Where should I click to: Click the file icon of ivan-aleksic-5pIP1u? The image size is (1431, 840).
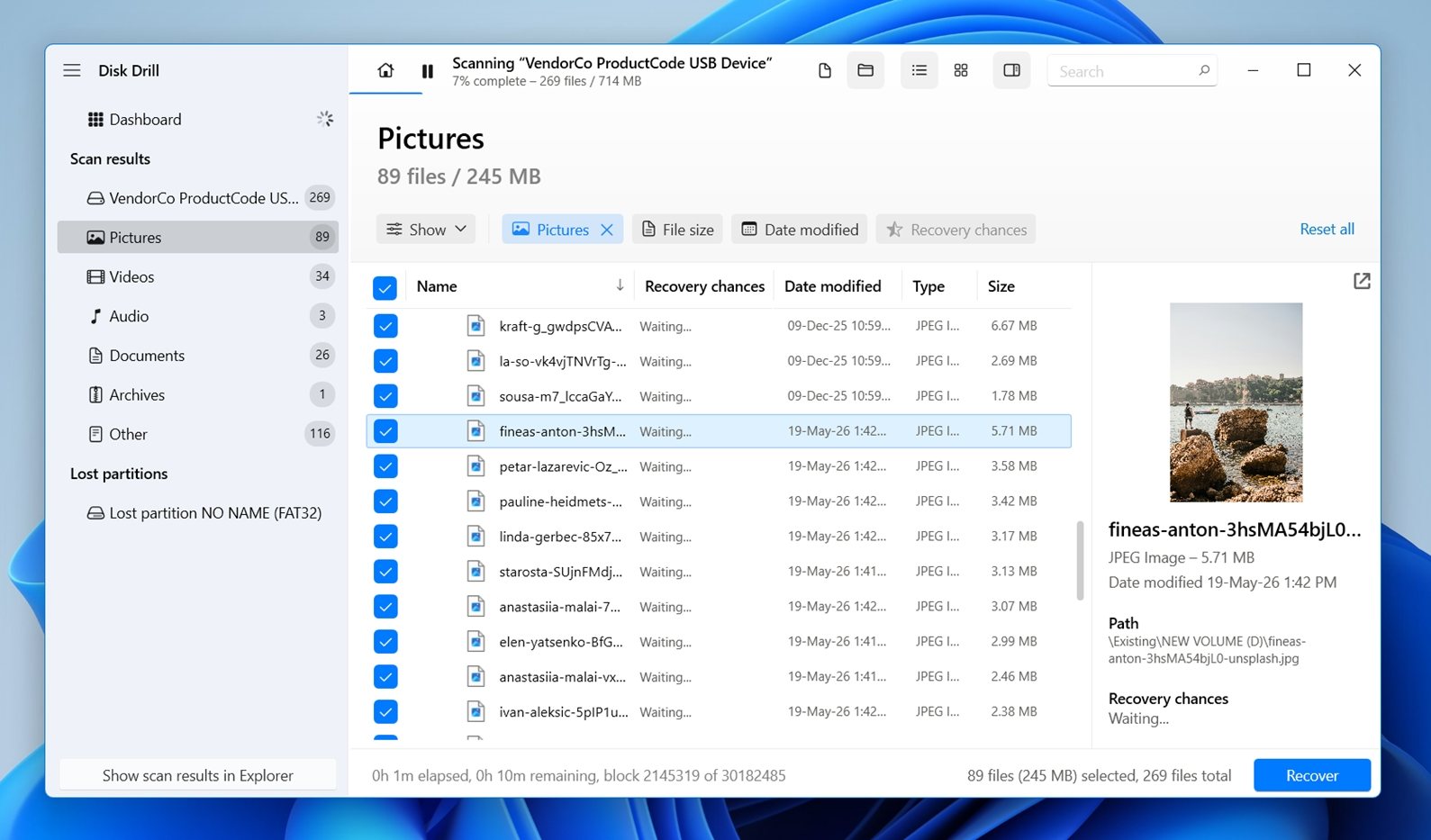point(475,712)
